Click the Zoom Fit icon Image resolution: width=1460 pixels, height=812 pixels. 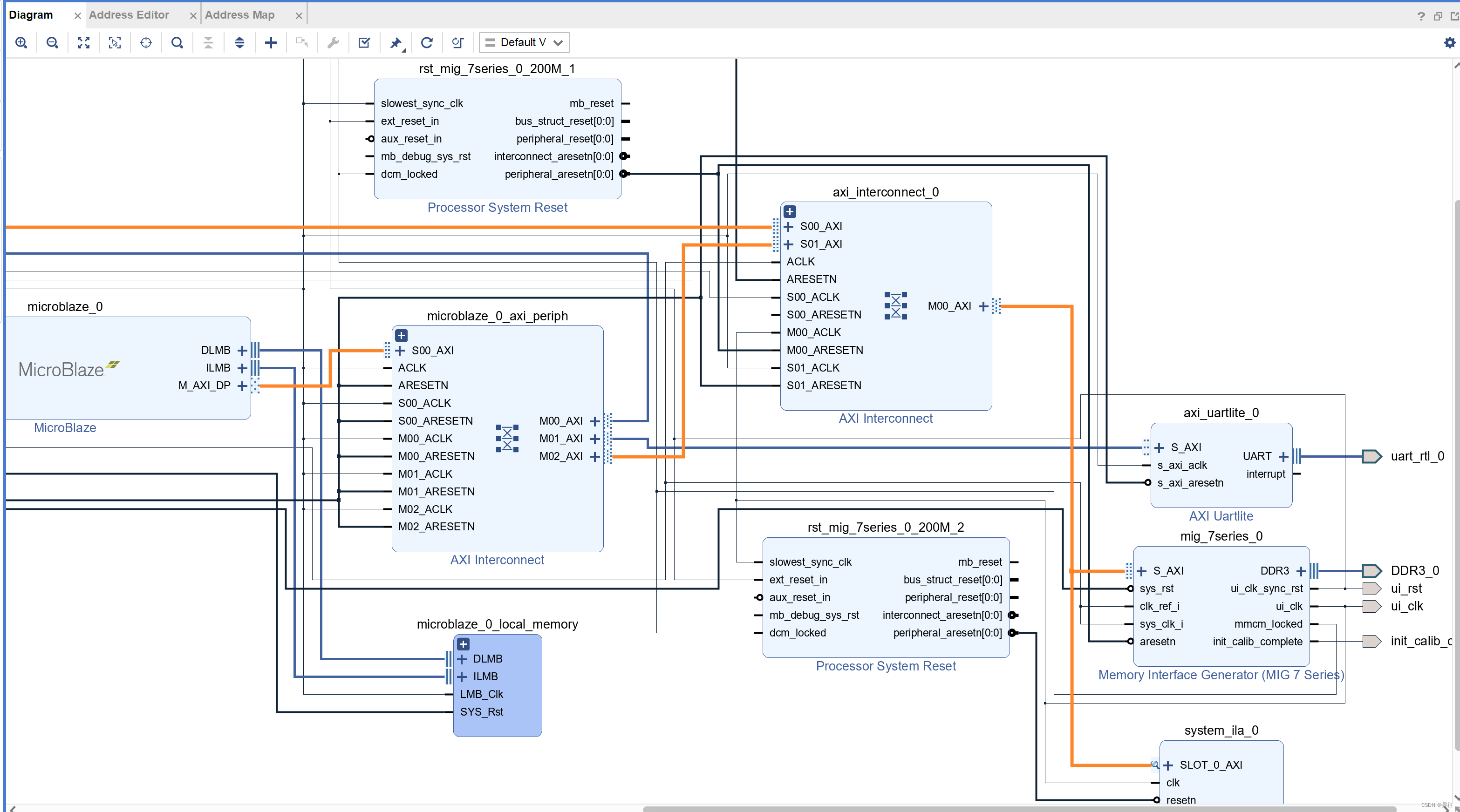(83, 42)
